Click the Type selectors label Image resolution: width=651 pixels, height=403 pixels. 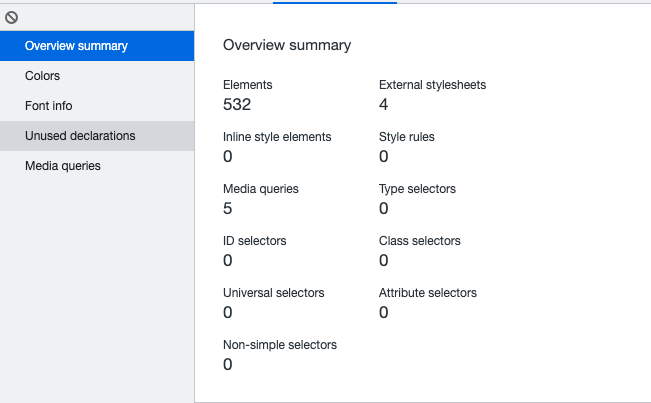click(417, 189)
